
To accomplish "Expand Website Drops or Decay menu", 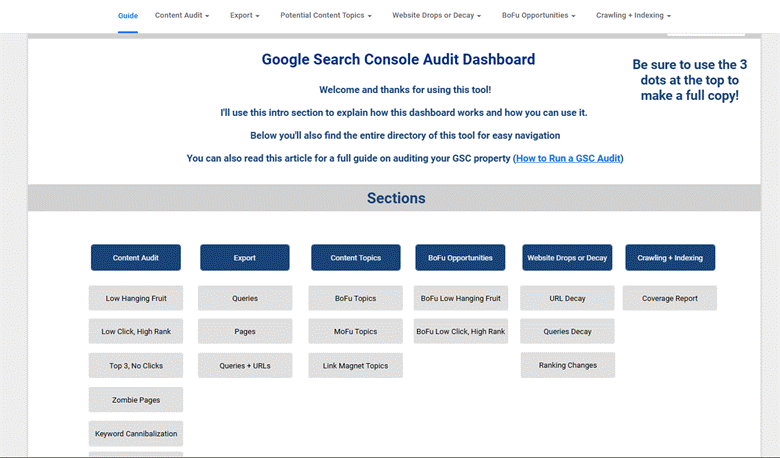I will [436, 15].
